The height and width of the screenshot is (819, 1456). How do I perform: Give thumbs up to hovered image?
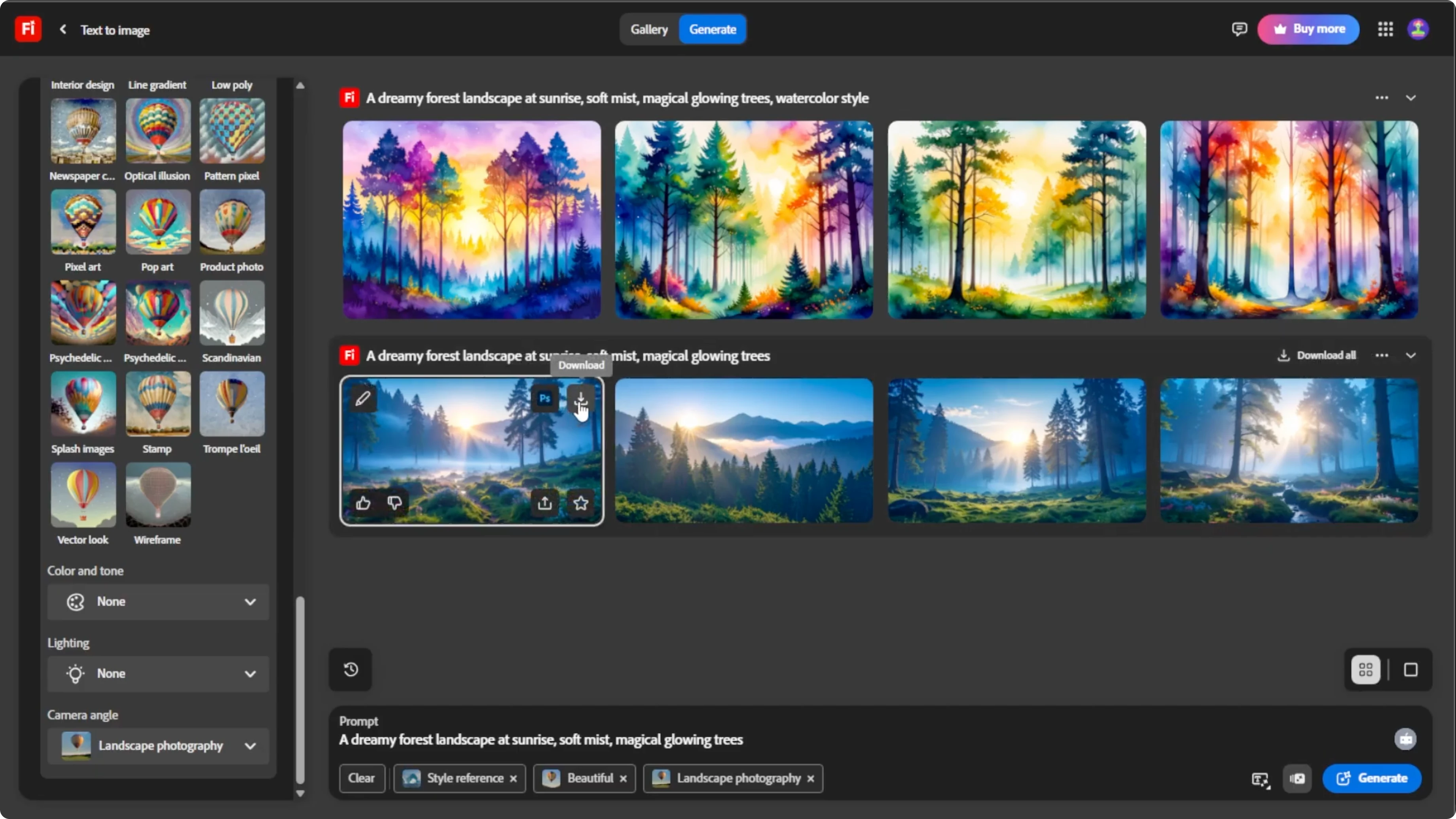click(363, 502)
